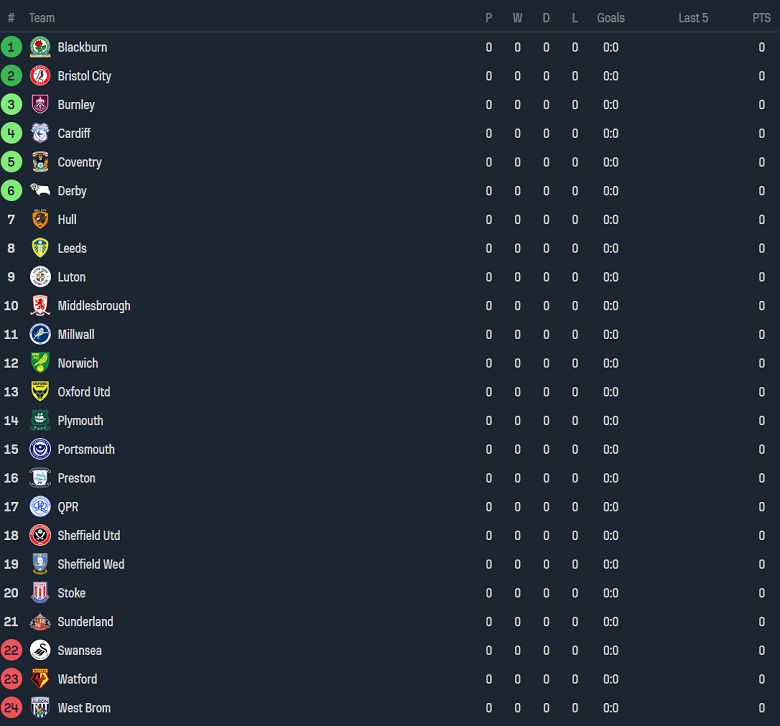
Task: Click the Watford club crest
Action: pos(40,679)
